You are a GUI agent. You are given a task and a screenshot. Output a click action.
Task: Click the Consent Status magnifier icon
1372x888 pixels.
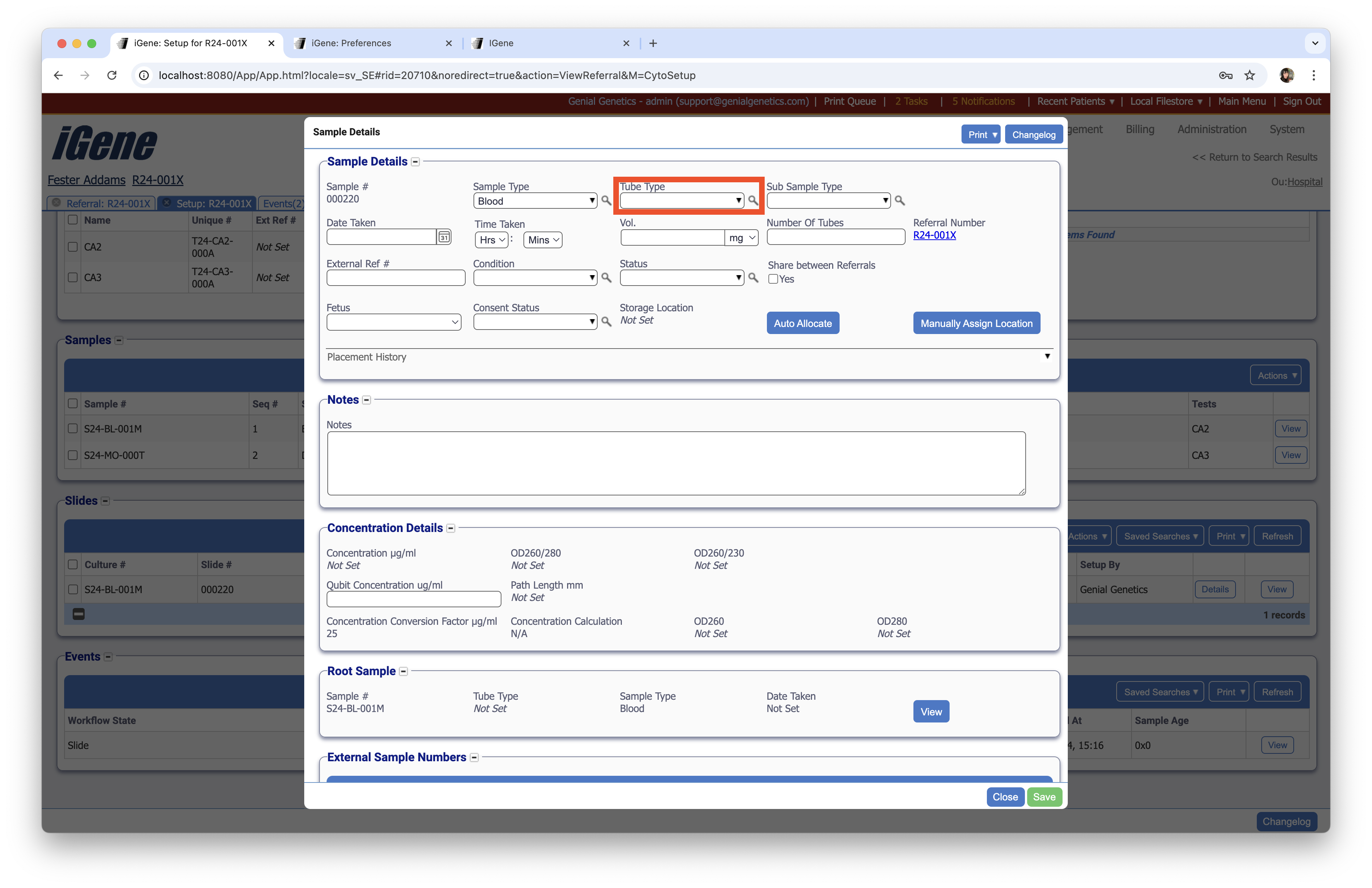click(x=606, y=322)
